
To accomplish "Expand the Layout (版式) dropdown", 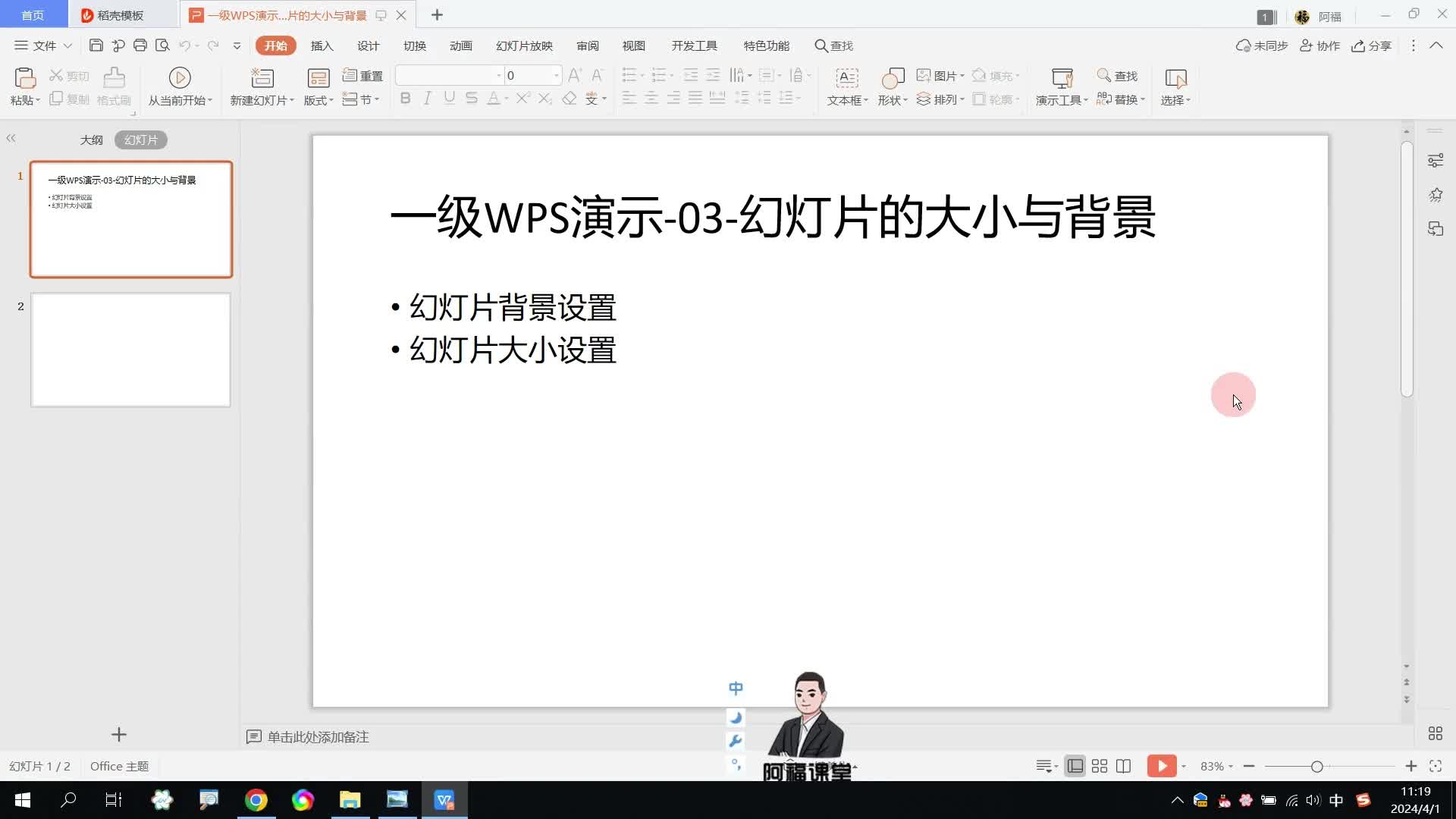I will [318, 100].
